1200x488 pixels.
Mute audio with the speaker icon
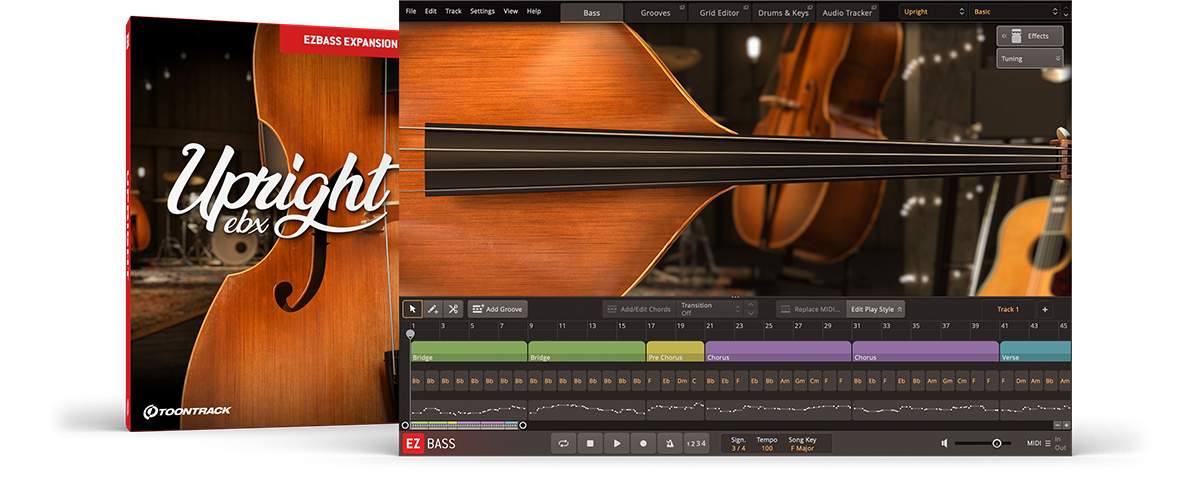click(944, 443)
